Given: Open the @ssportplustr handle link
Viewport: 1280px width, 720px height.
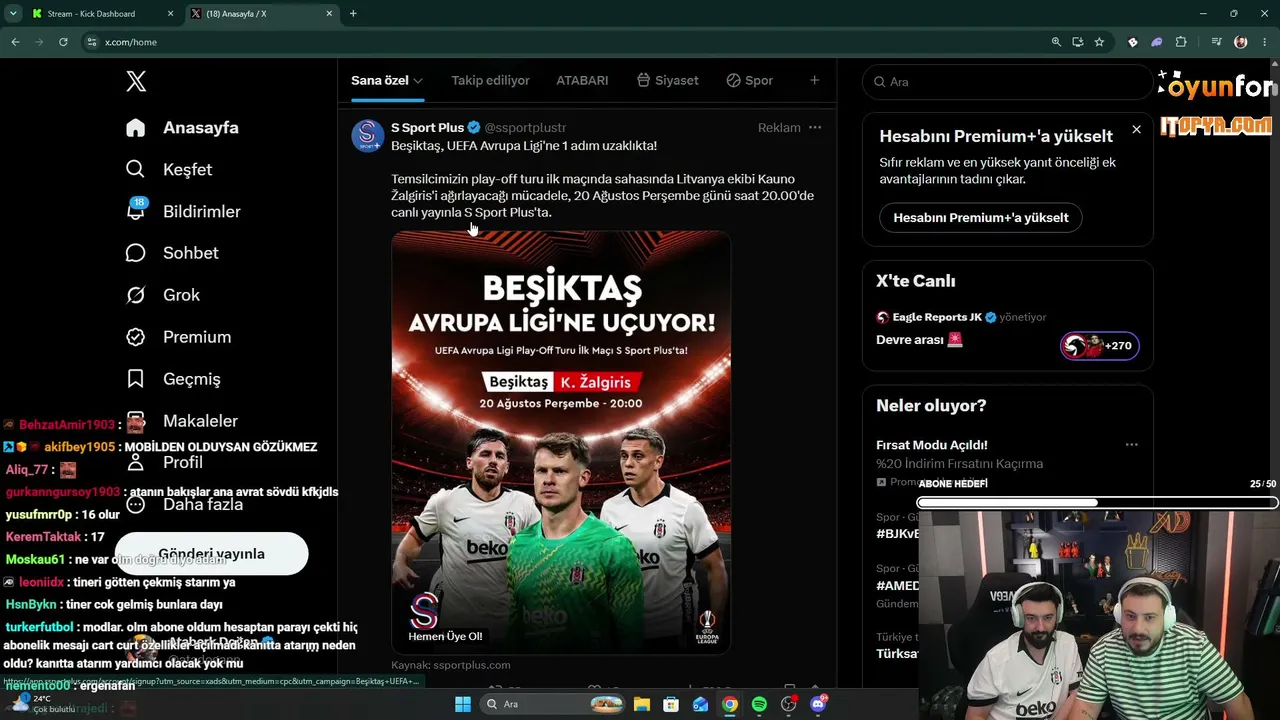Looking at the screenshot, I should pos(525,128).
